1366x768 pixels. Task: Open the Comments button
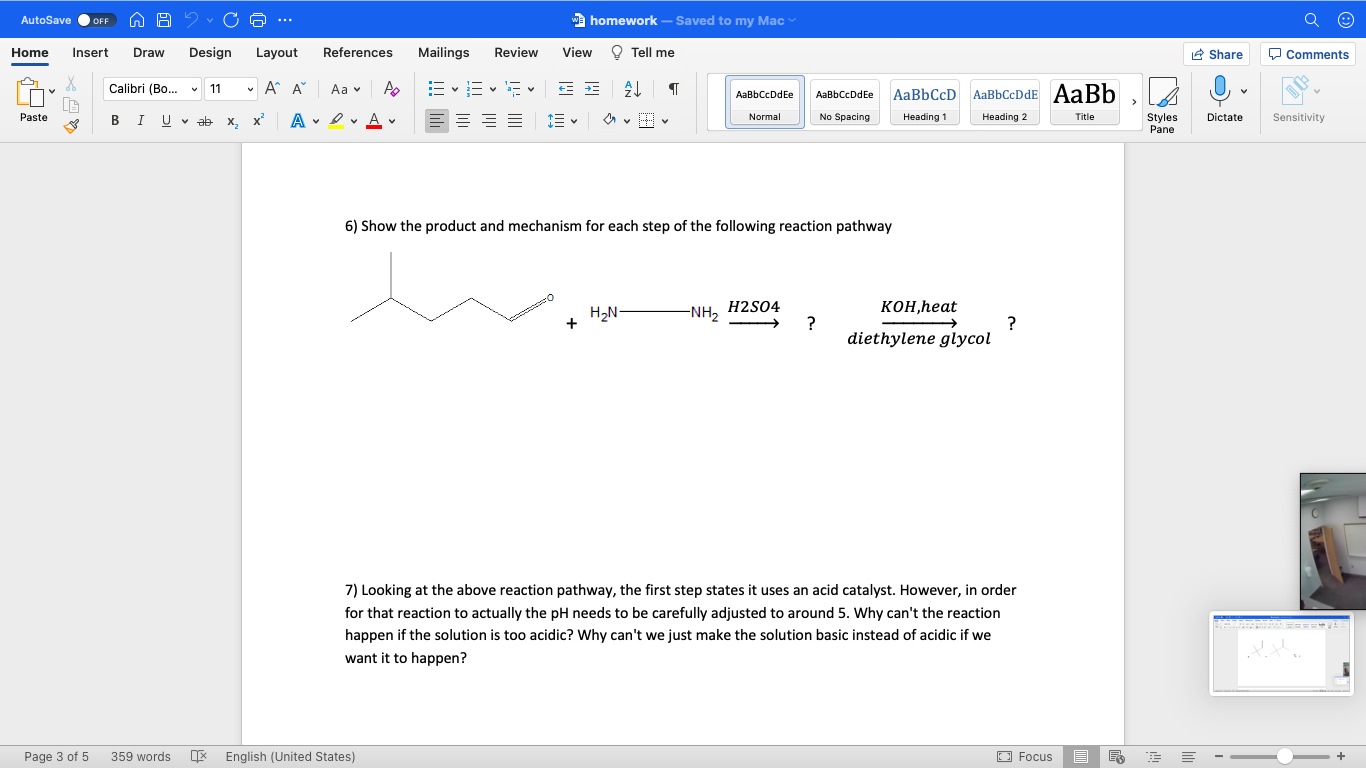point(1308,54)
